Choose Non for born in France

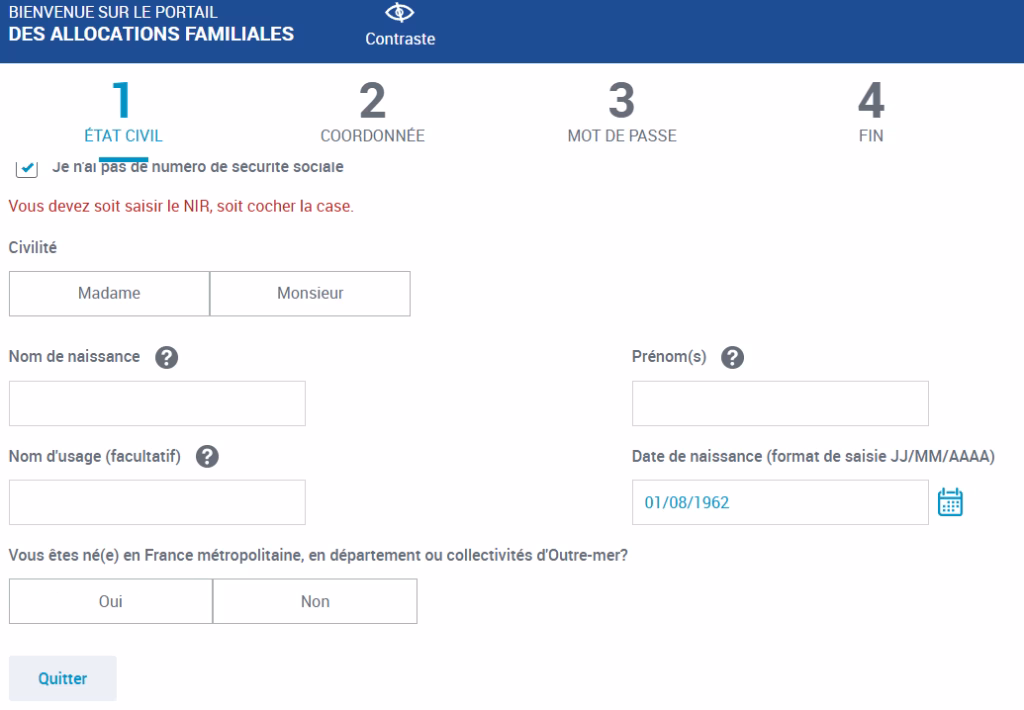315,602
